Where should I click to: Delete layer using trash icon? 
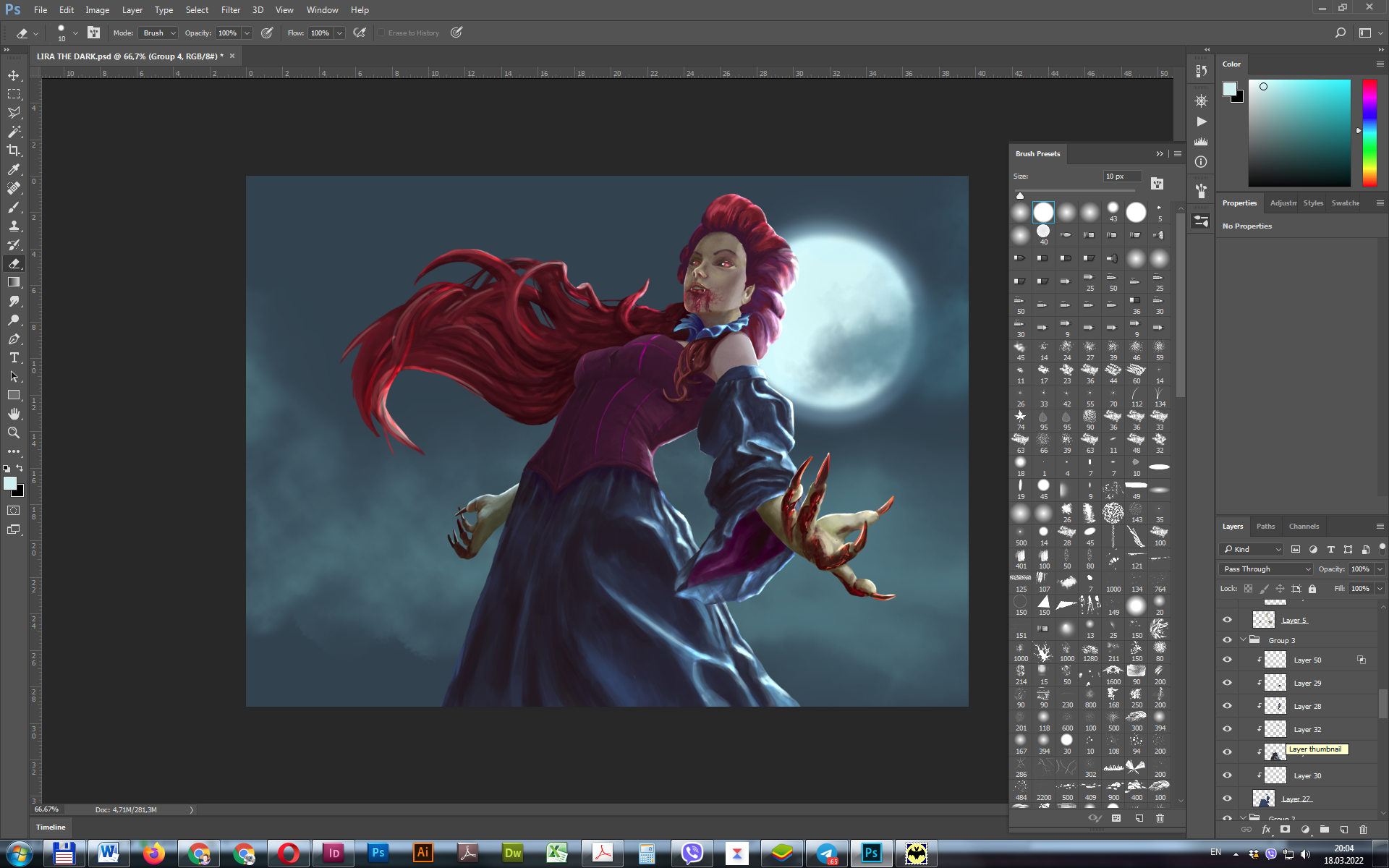coord(1363,830)
